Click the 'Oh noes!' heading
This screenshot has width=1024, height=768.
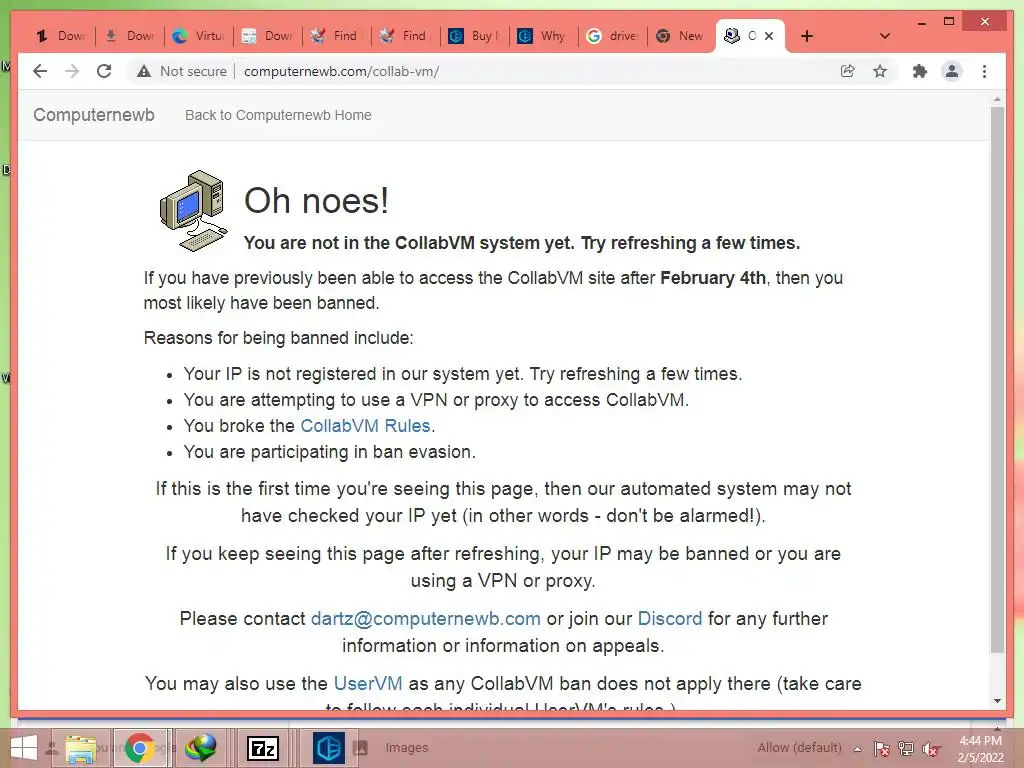[316, 200]
